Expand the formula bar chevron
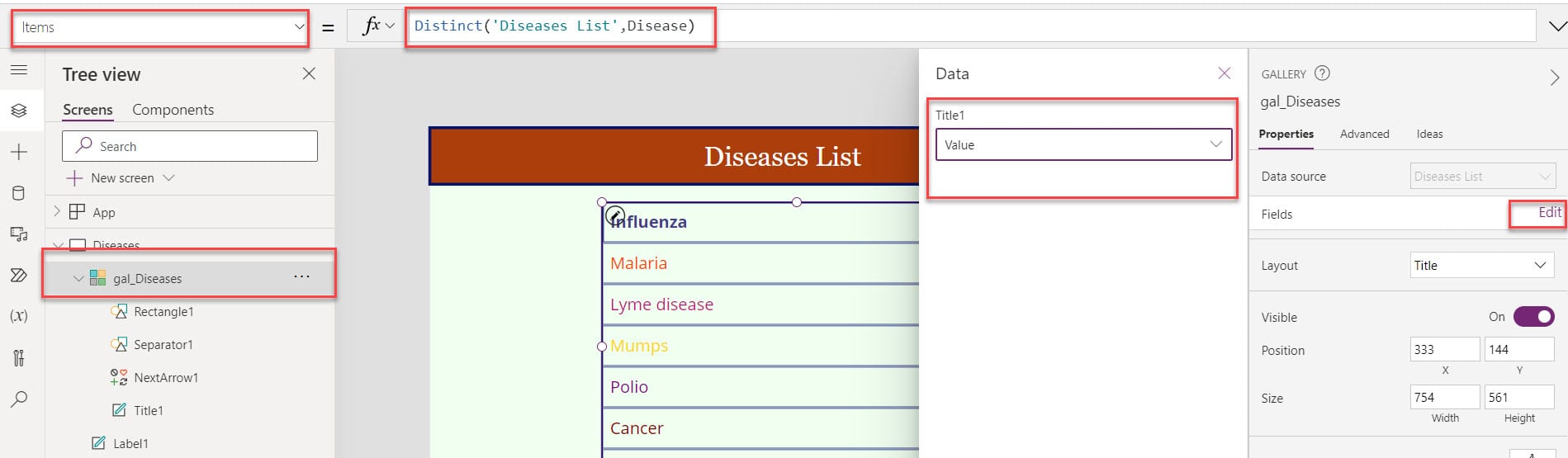Screen dimensions: 1568x458 click(x=1556, y=26)
